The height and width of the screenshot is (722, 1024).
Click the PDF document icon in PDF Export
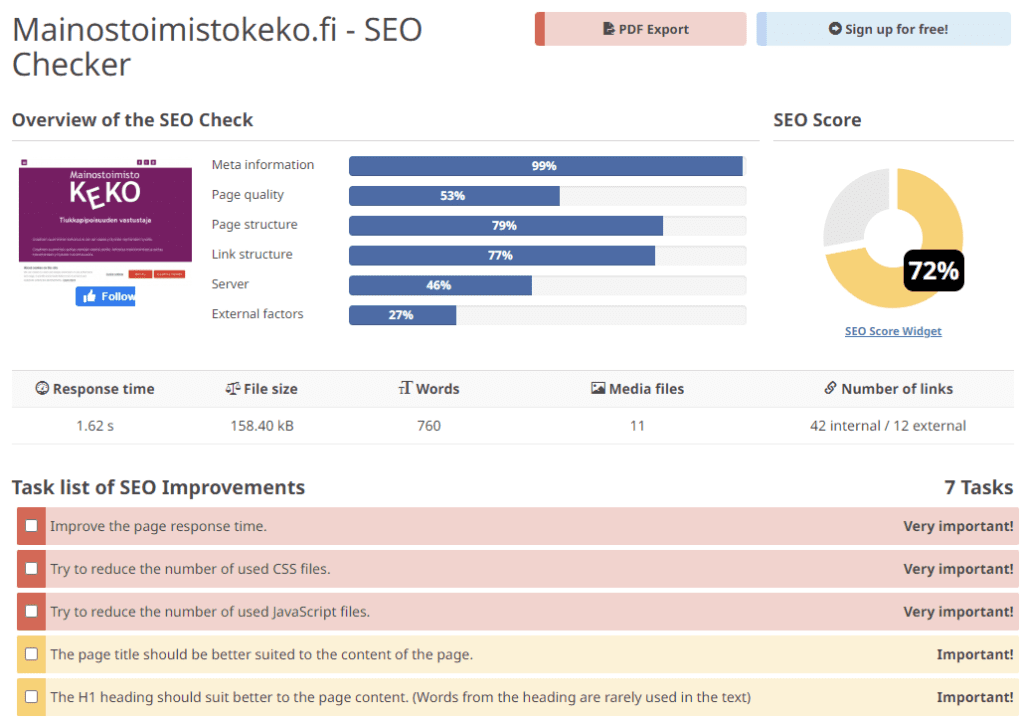click(608, 29)
